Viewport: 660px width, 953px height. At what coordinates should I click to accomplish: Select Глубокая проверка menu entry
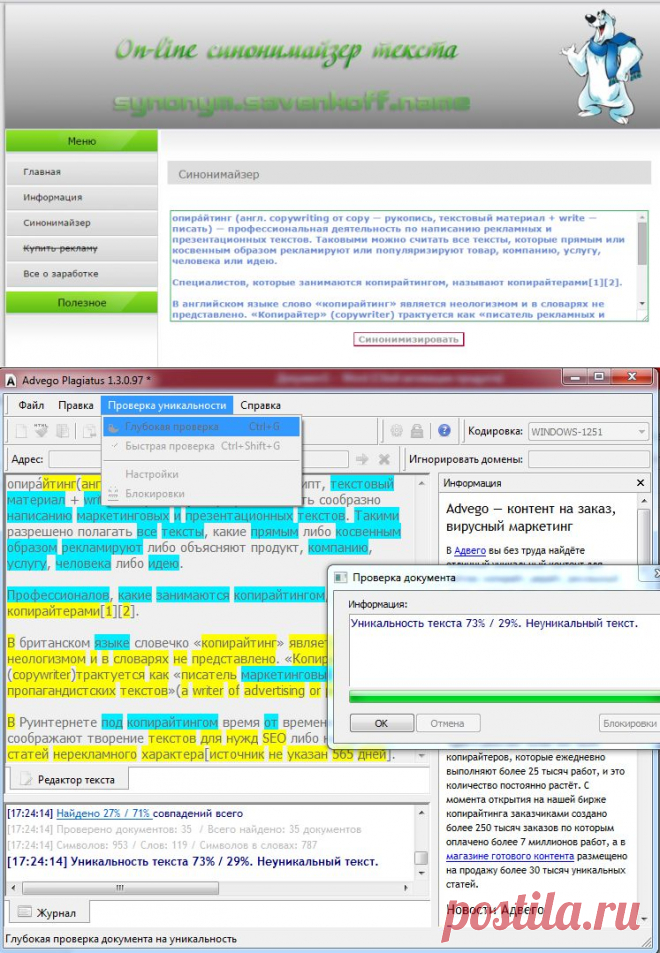point(202,427)
